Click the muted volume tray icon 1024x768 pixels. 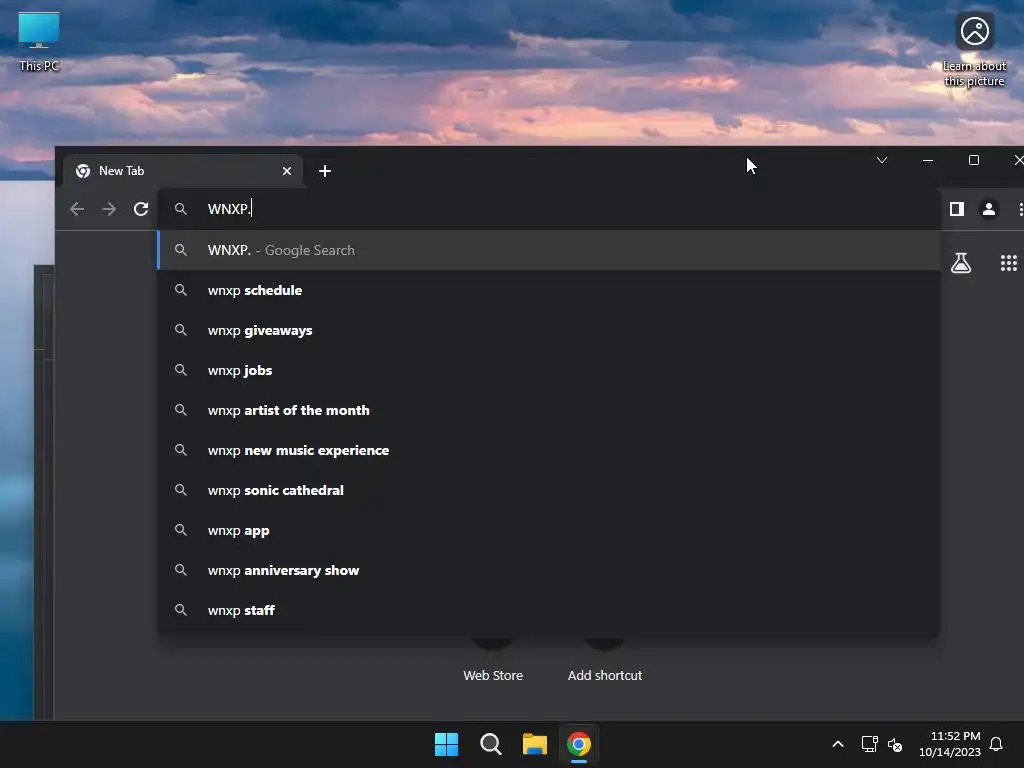click(x=895, y=744)
